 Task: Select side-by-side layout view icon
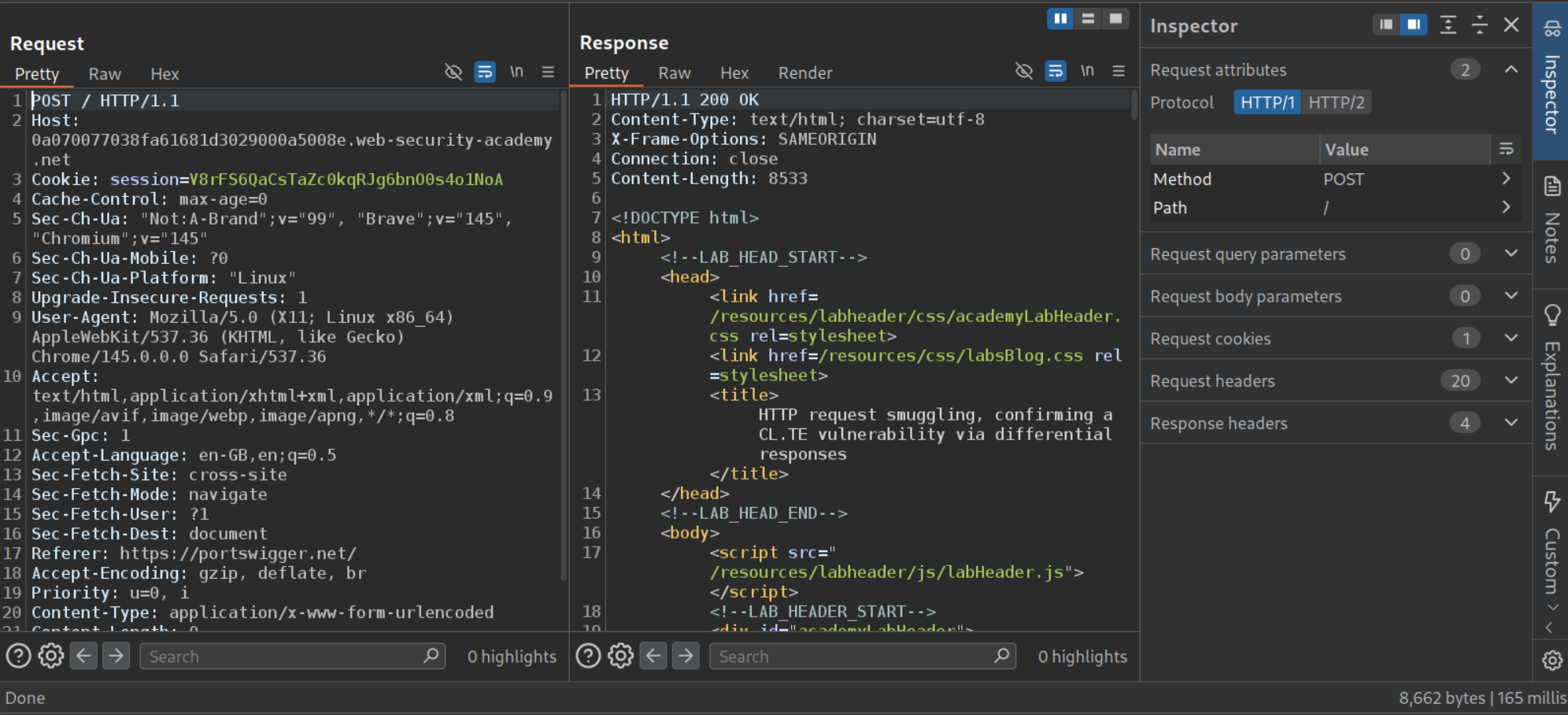[1060, 18]
